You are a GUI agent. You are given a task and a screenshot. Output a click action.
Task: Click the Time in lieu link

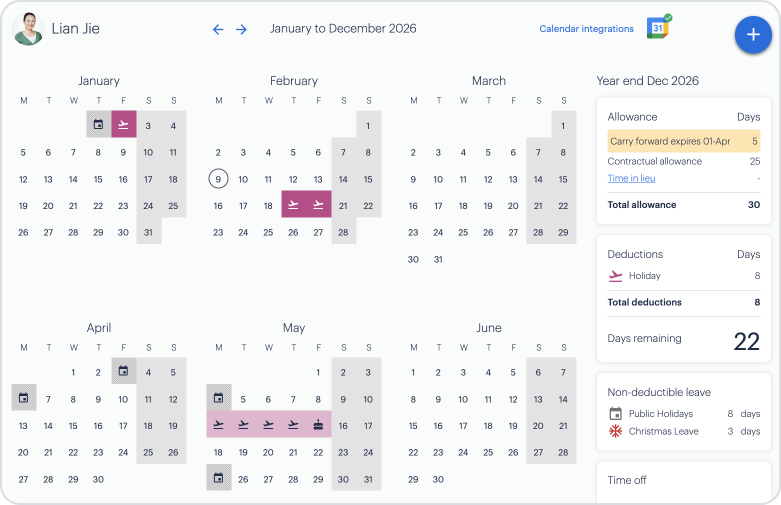pyautogui.click(x=631, y=179)
